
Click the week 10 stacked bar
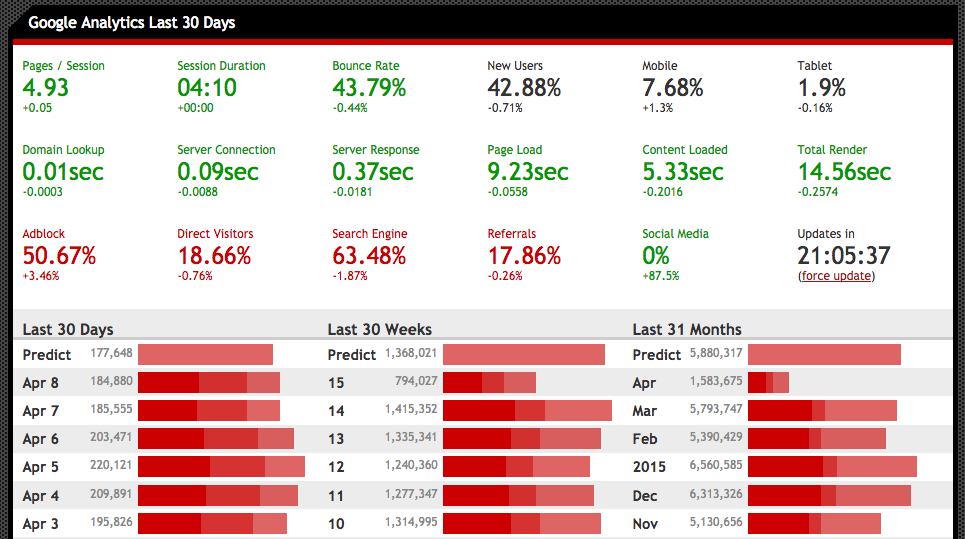pos(522,524)
